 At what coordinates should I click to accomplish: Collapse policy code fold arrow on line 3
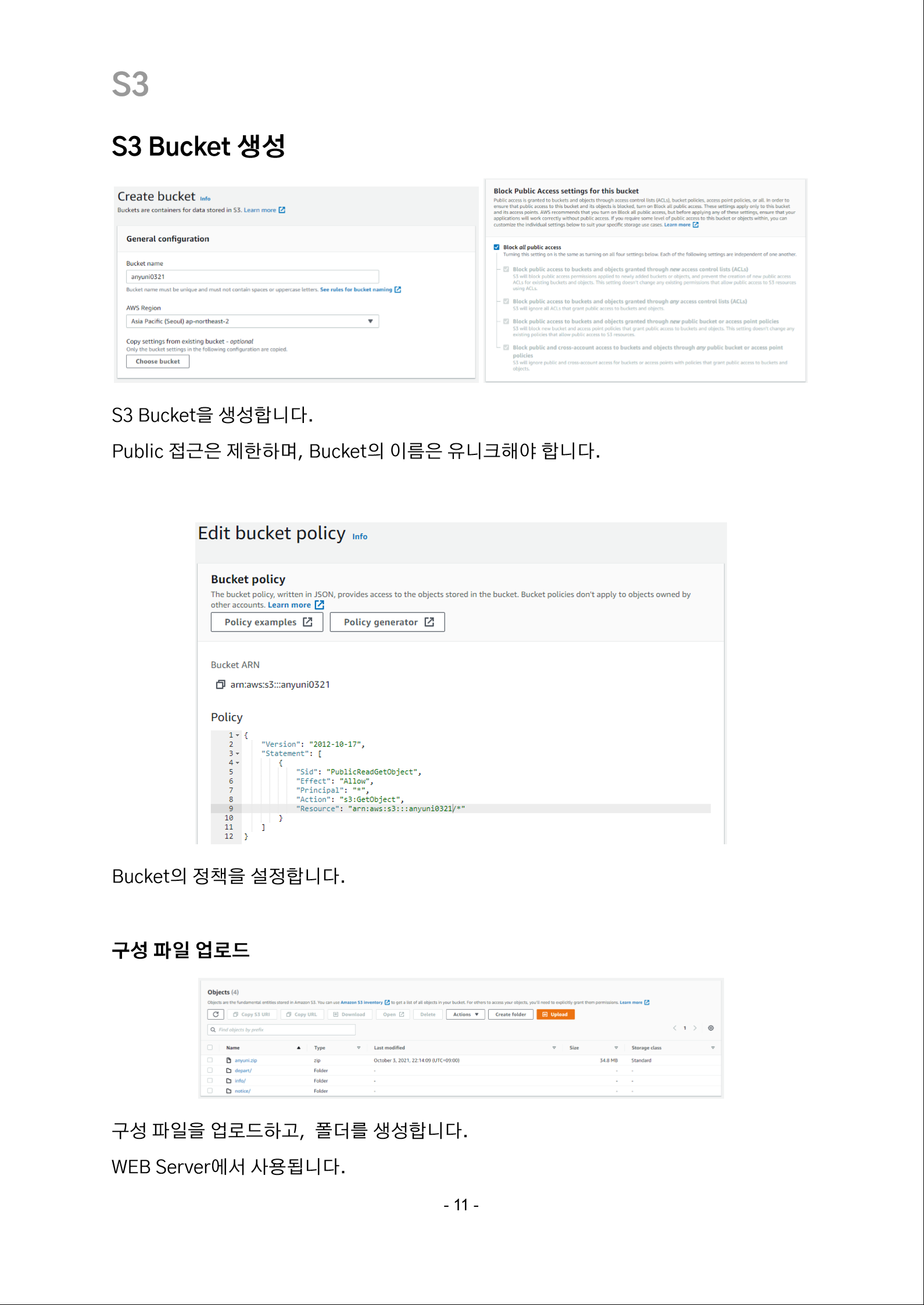click(x=238, y=754)
